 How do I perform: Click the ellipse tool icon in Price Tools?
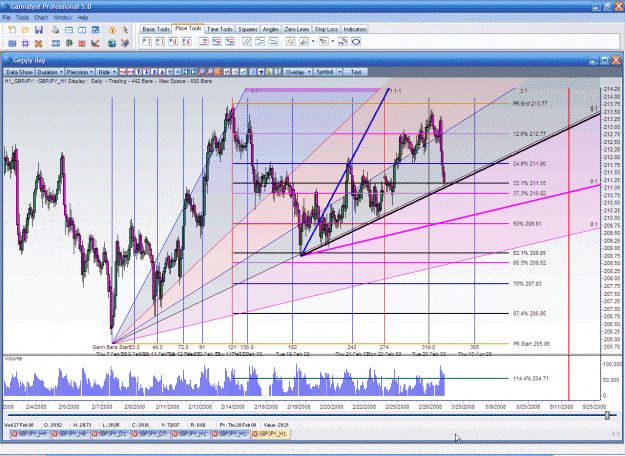tap(356, 41)
